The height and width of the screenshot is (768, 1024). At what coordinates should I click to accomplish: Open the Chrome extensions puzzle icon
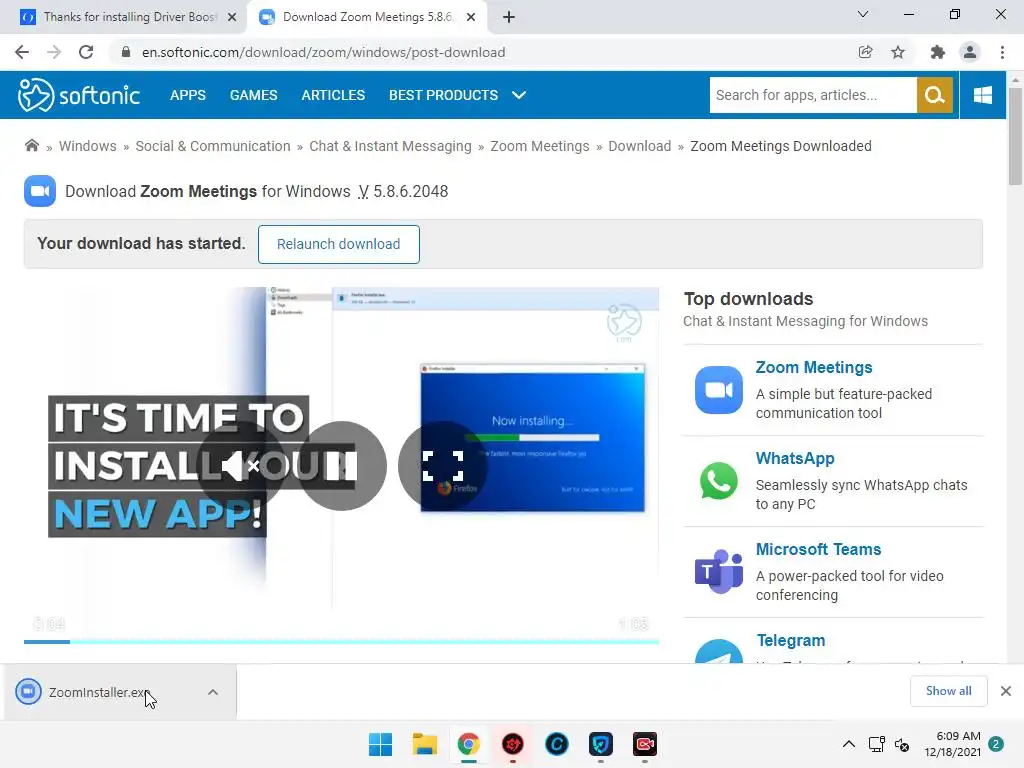tap(937, 52)
